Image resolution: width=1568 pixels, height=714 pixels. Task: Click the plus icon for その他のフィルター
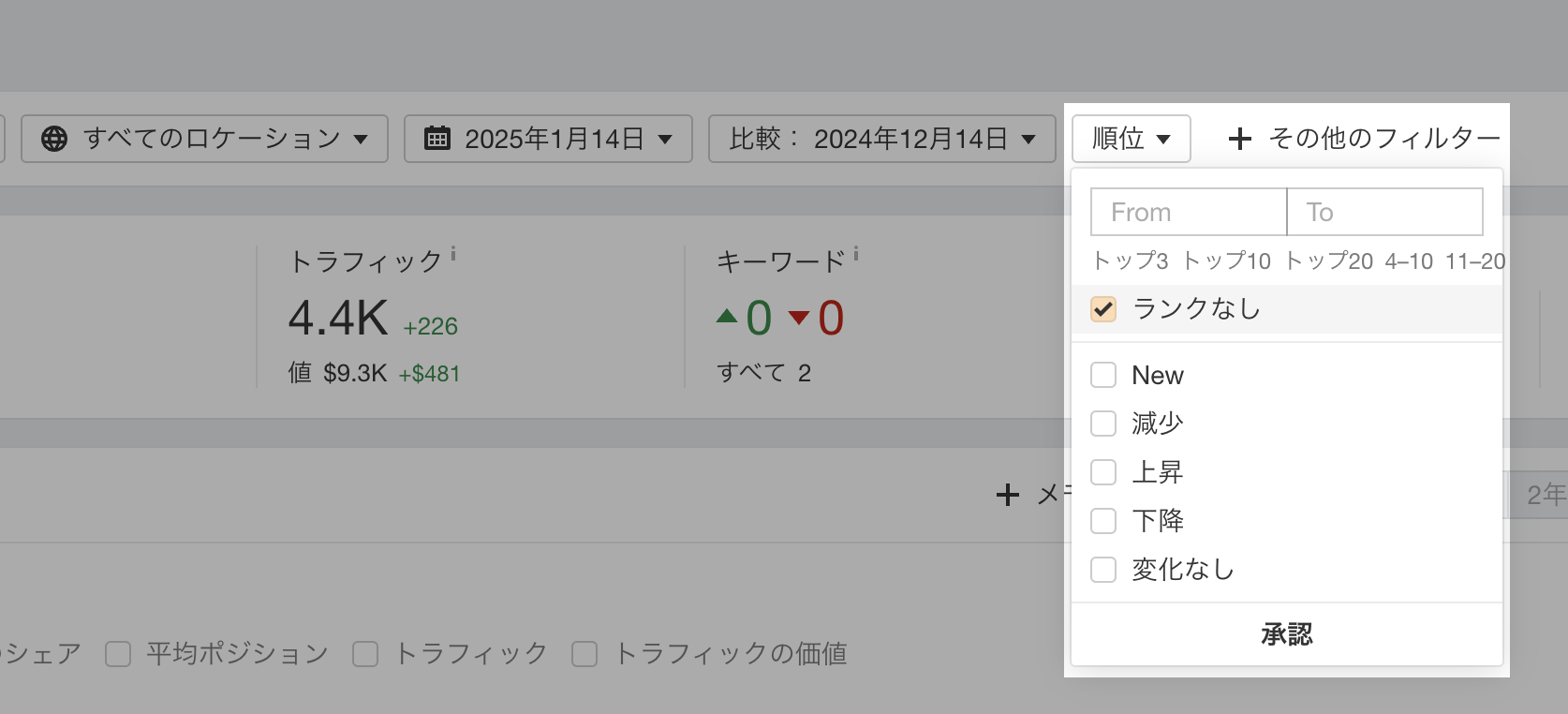pyautogui.click(x=1239, y=139)
